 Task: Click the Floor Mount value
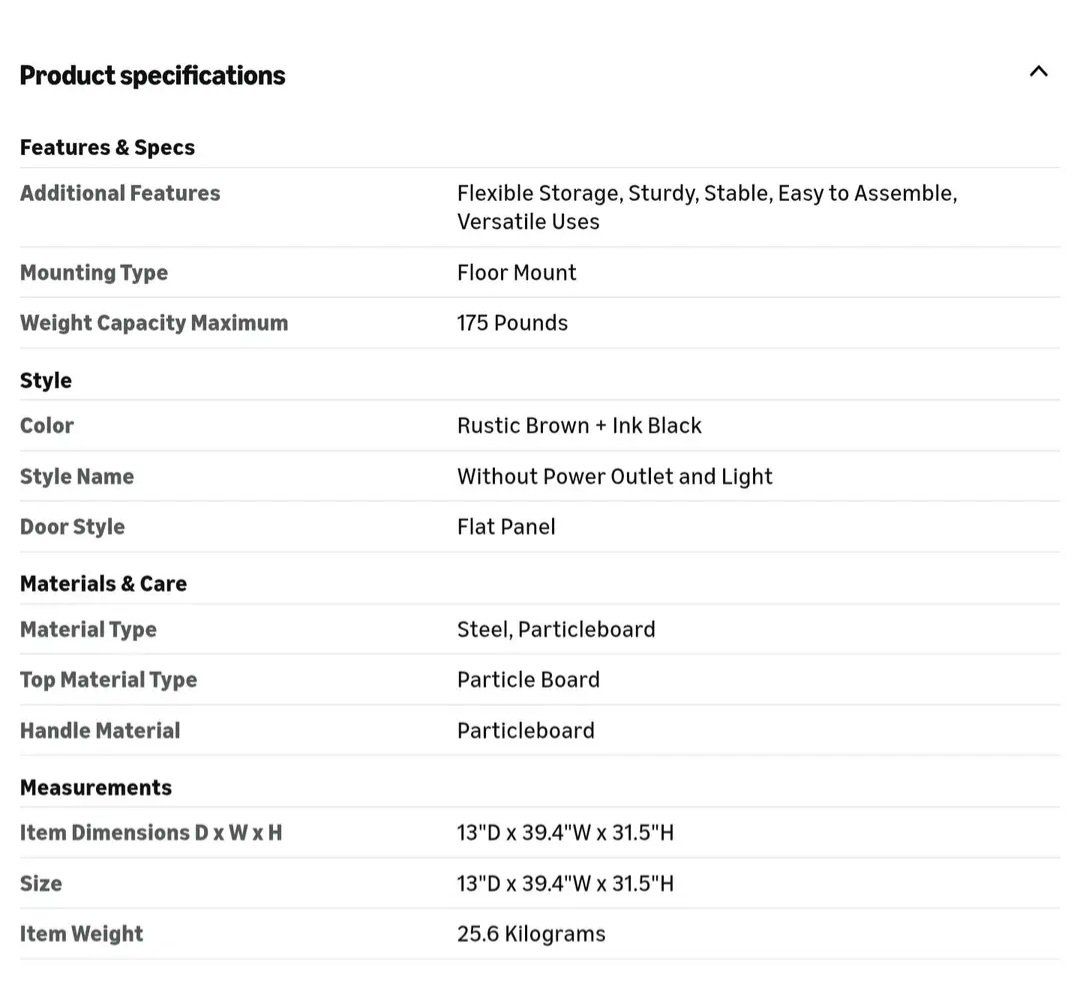tap(516, 273)
